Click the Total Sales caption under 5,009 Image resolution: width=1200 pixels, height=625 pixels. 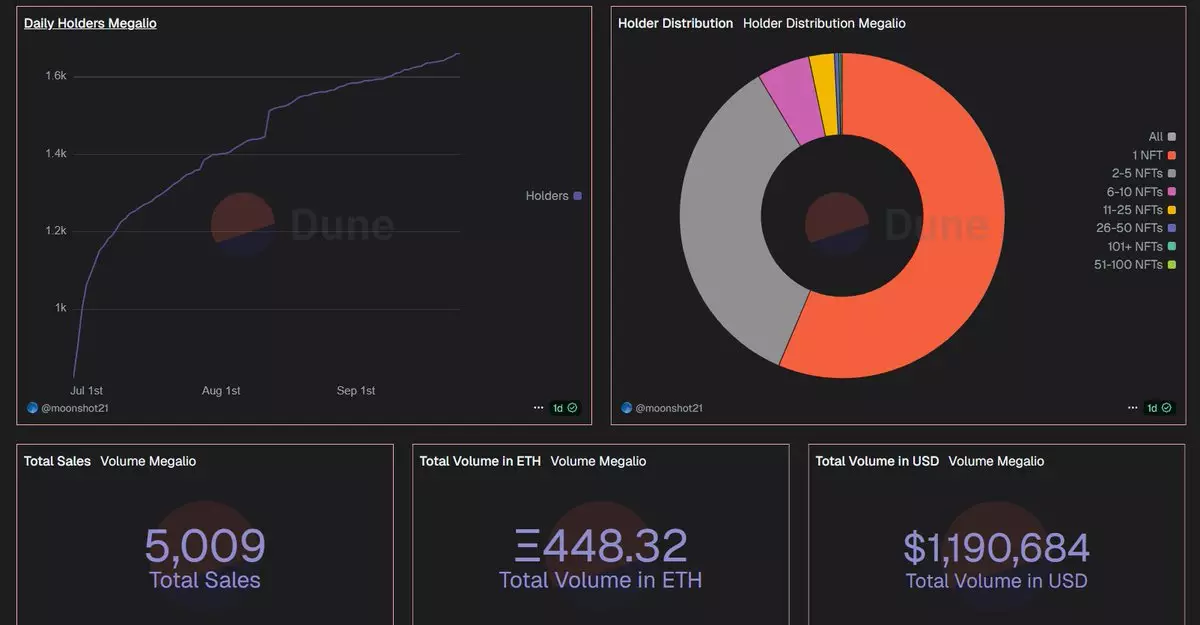[205, 580]
